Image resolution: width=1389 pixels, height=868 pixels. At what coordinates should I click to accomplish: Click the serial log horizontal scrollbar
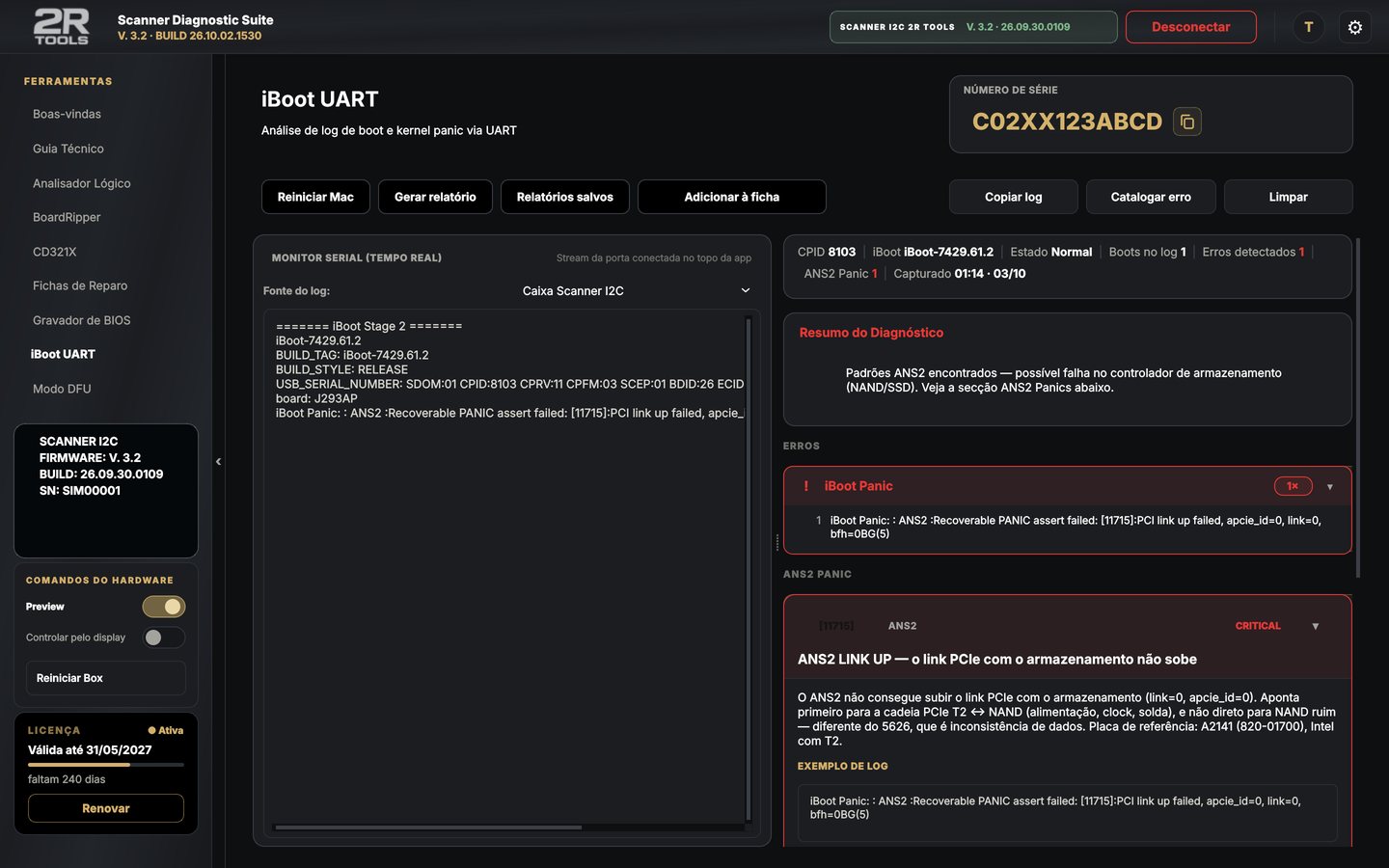coord(428,827)
